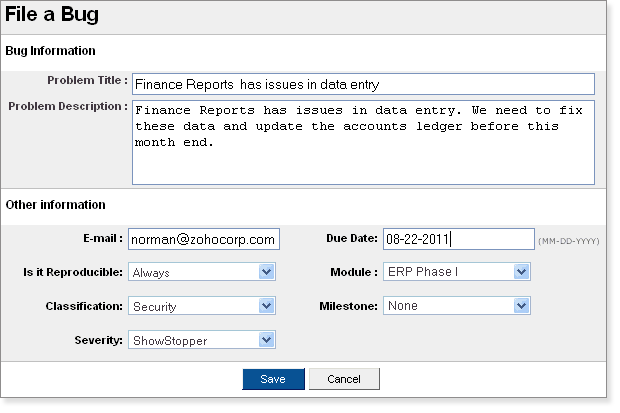Click the Milestone label
This screenshot has width=620, height=413.
pos(348,307)
